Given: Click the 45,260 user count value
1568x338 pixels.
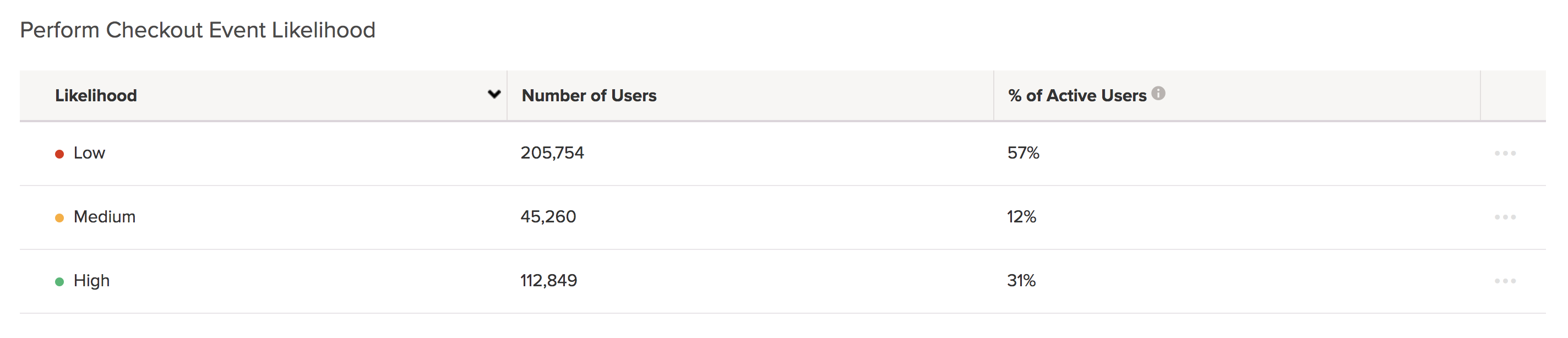Looking at the screenshot, I should click(548, 217).
